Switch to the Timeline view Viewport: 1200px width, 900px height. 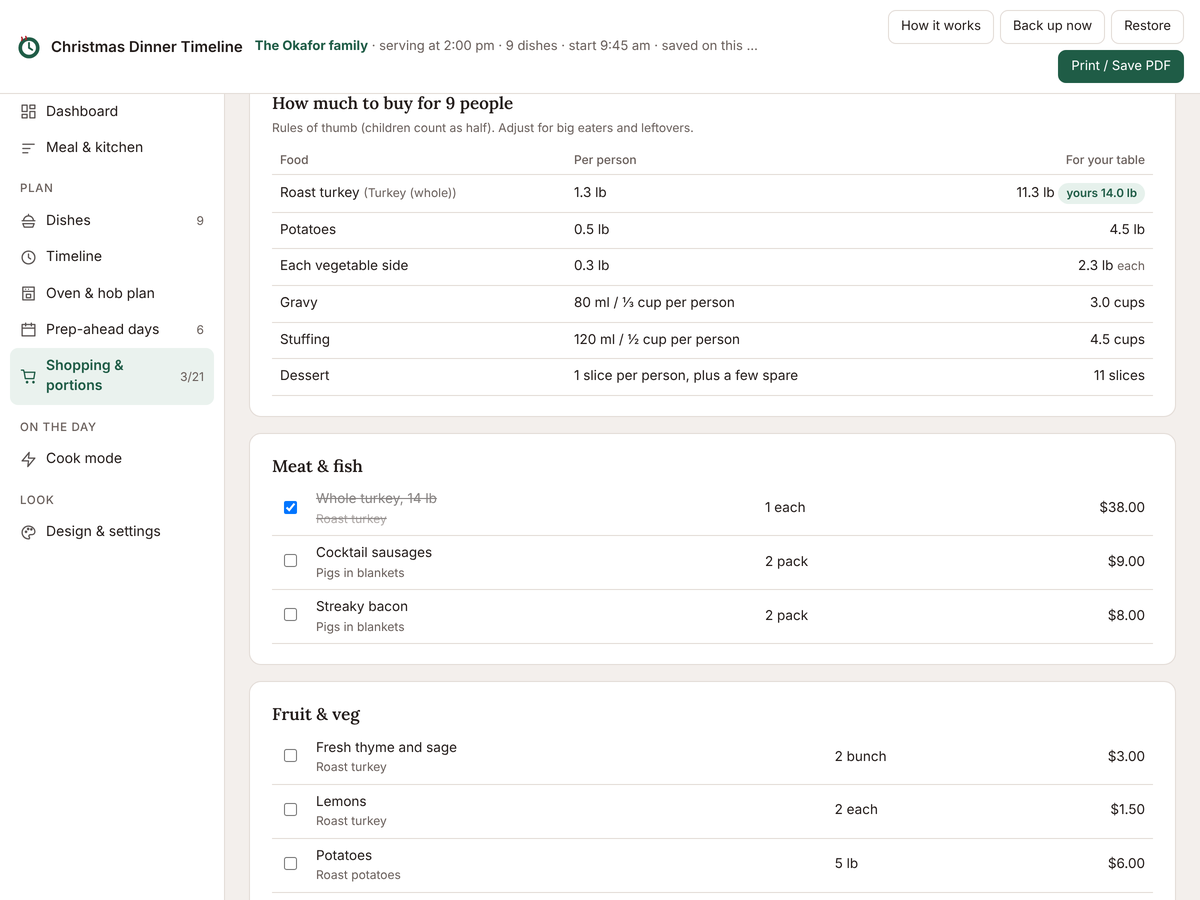[112, 257]
